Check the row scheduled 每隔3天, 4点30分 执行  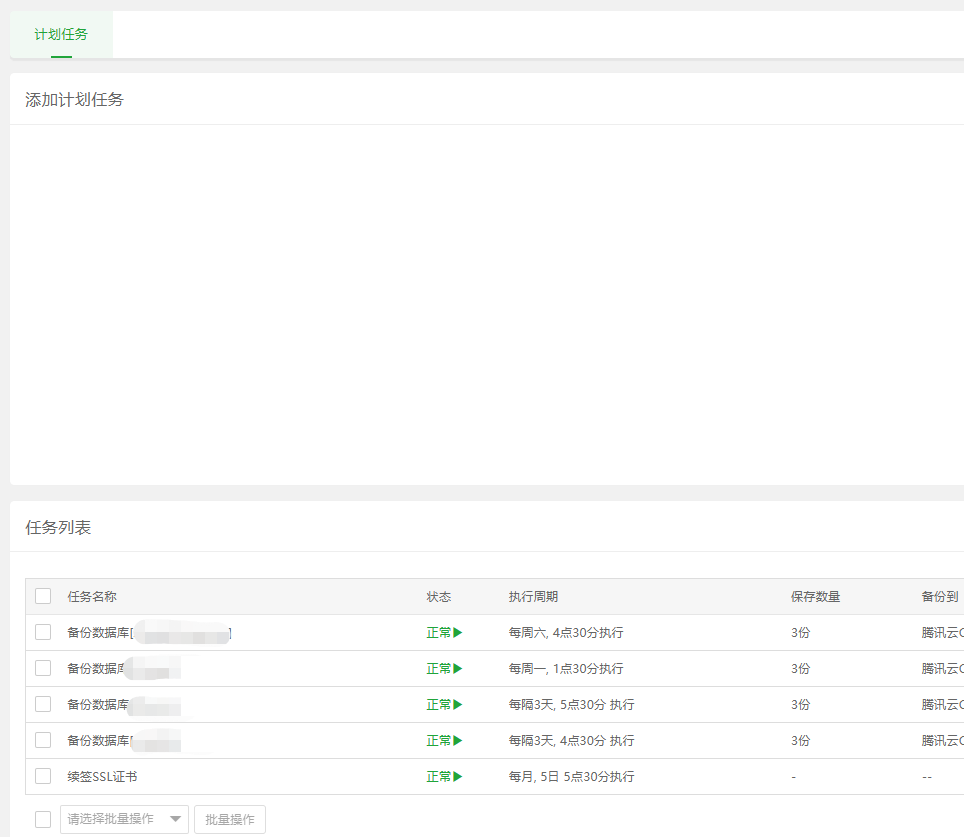coord(43,740)
